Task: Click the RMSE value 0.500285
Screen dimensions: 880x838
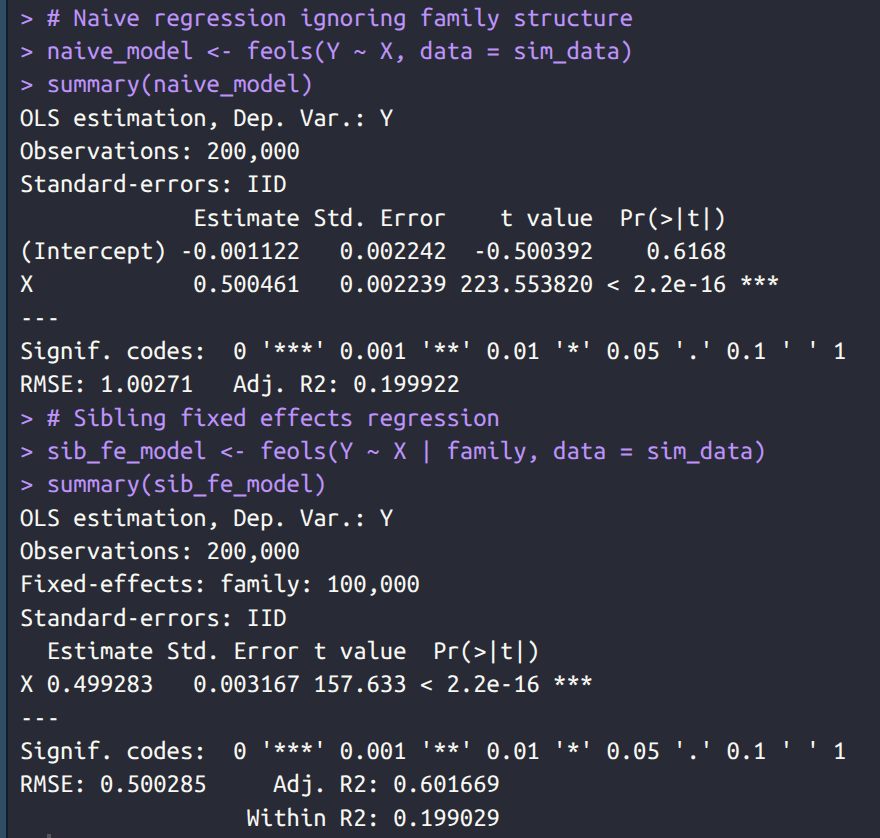Action: (153, 784)
